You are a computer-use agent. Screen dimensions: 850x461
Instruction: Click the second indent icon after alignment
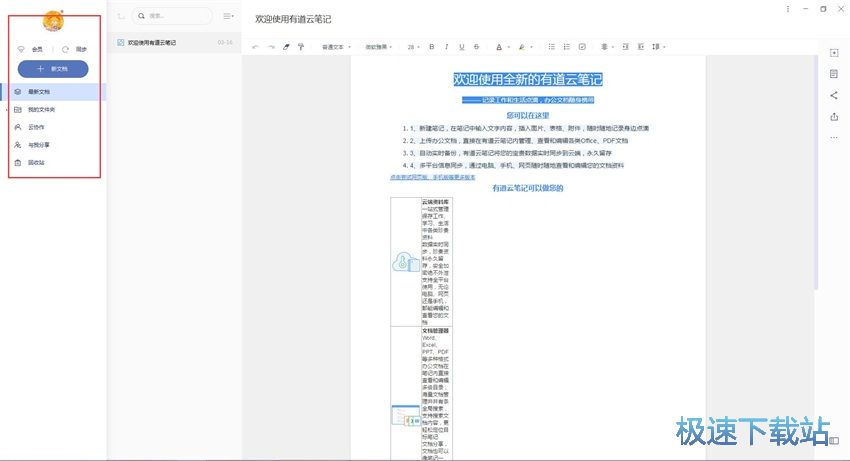click(x=641, y=47)
